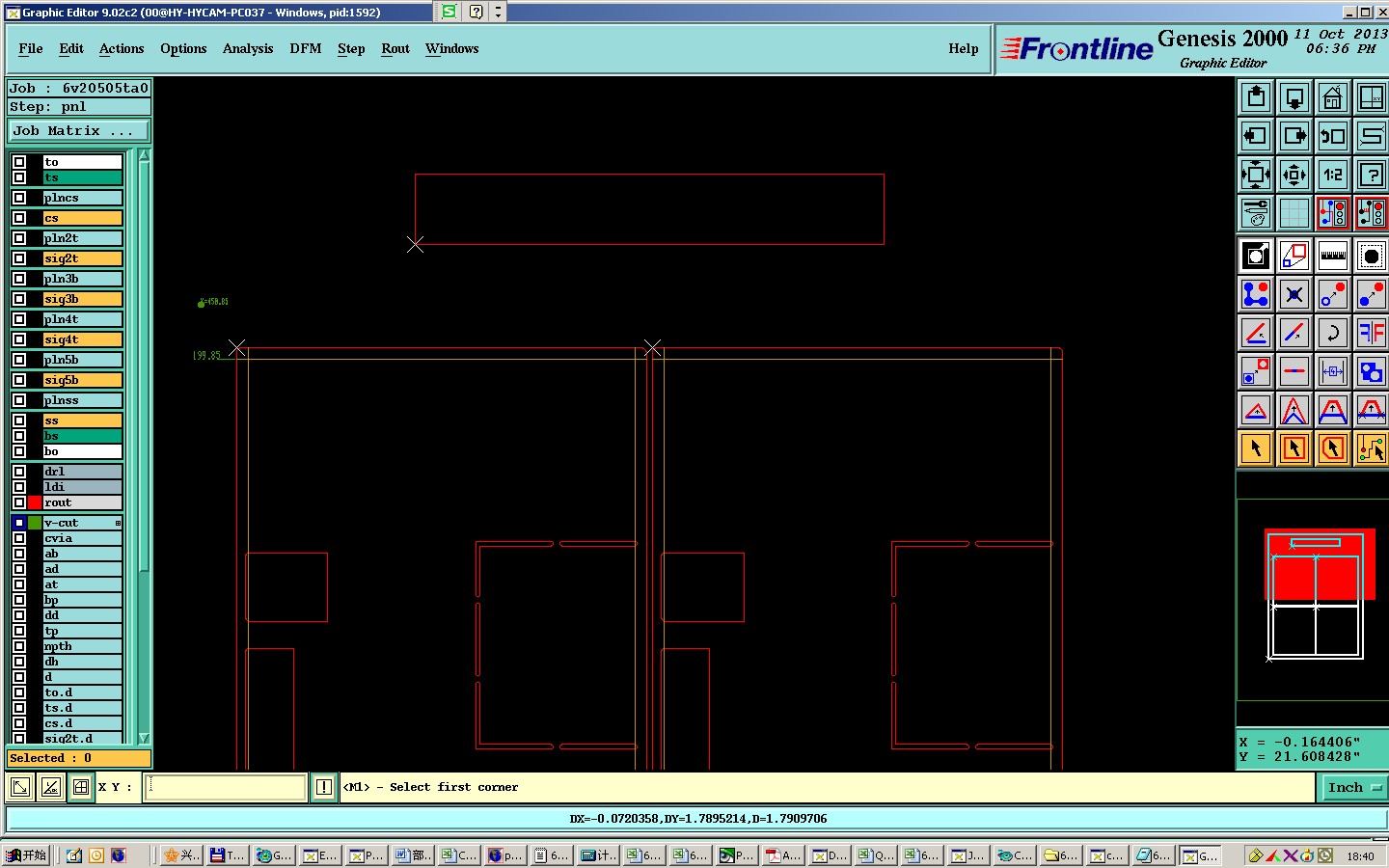Click the Job Matrix ... button
The height and width of the screenshot is (868, 1389).
point(79,130)
